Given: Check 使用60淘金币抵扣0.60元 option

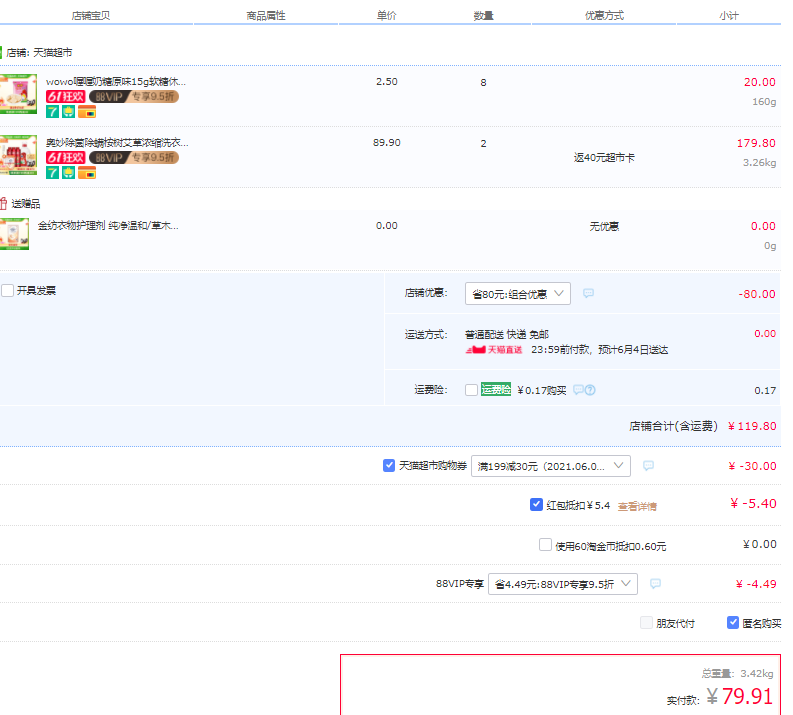Looking at the screenshot, I should click(x=545, y=545).
